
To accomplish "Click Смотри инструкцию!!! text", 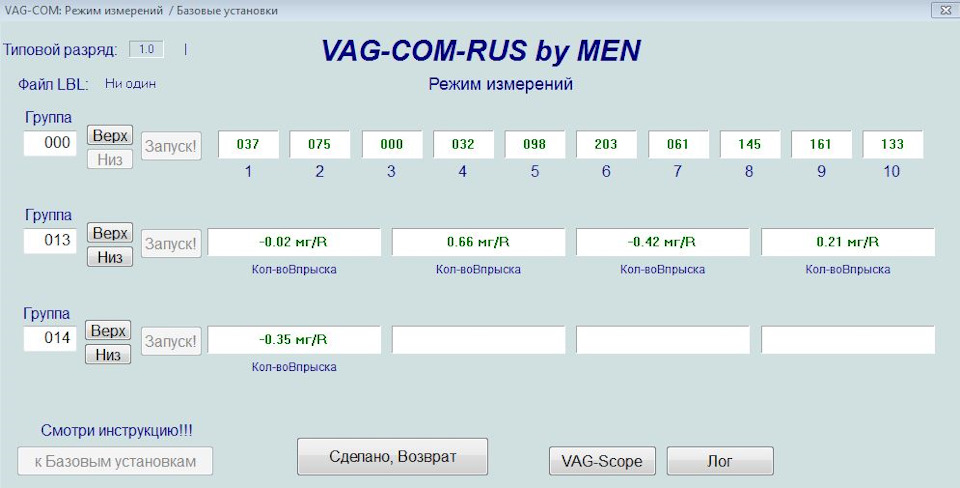I will tap(116, 430).
